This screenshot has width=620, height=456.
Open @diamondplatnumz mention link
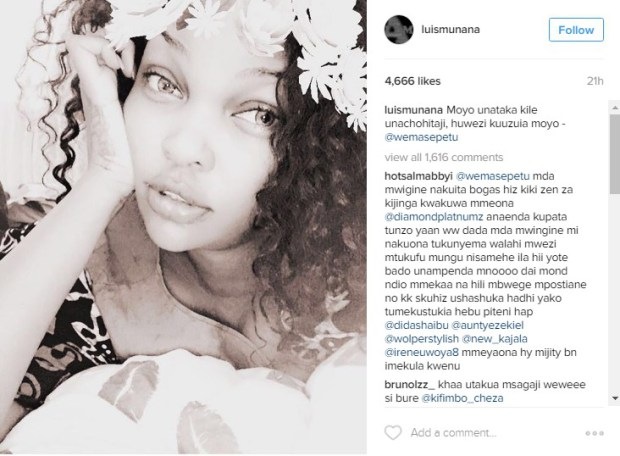[434, 217]
